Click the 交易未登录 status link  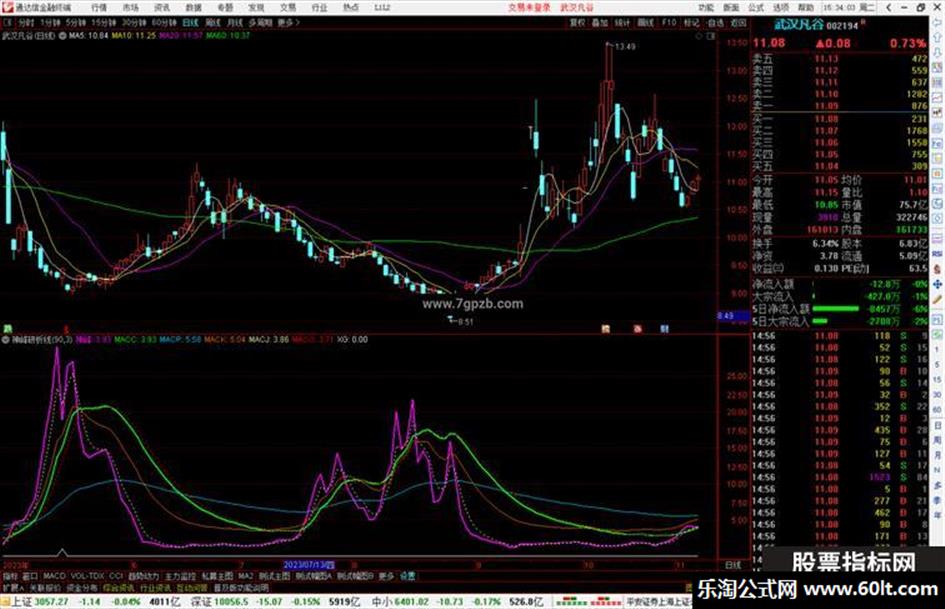click(x=529, y=7)
